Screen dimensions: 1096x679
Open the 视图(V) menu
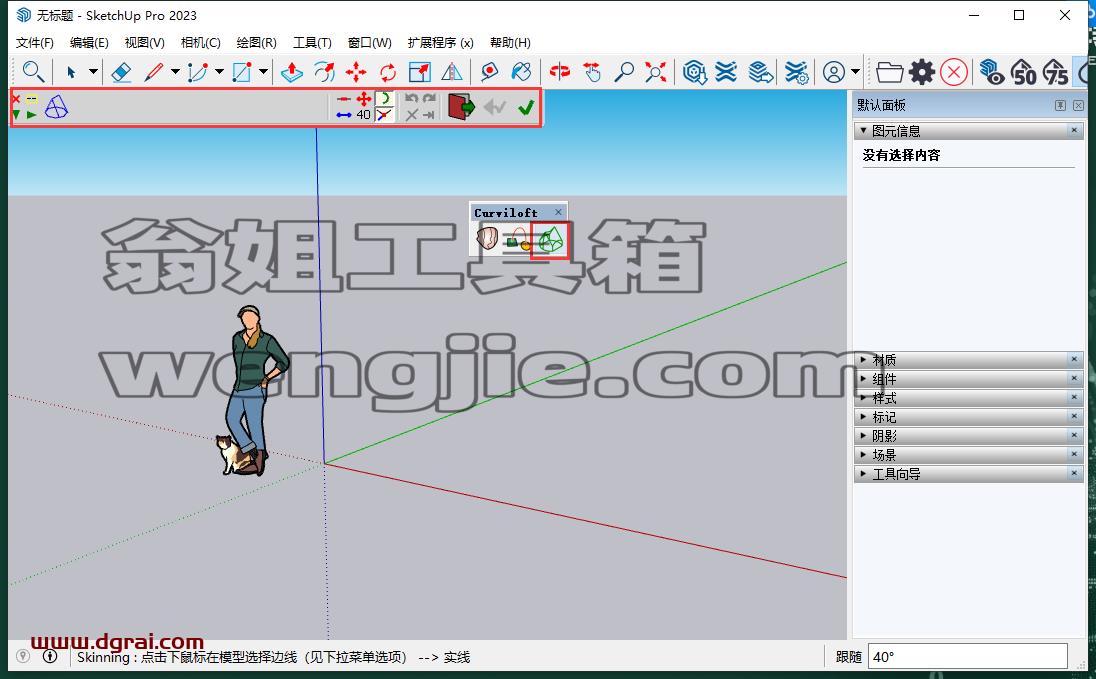click(x=145, y=43)
